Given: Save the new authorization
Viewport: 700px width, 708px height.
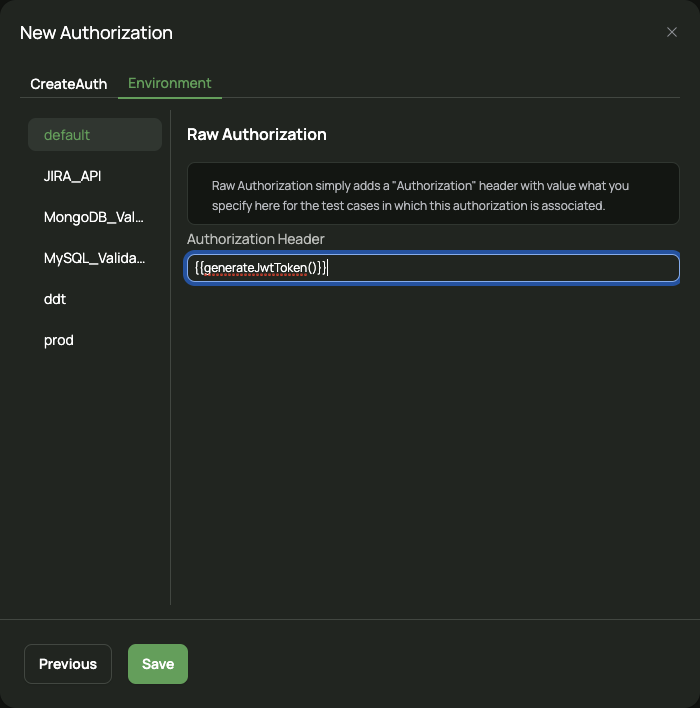Looking at the screenshot, I should [x=158, y=664].
